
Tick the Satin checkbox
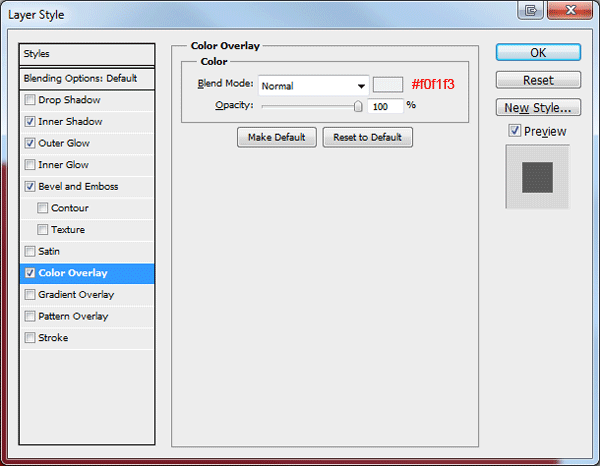[30, 251]
